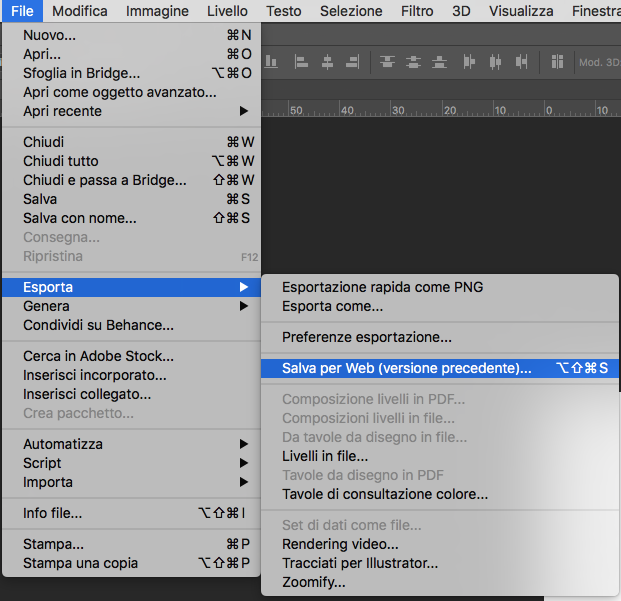The height and width of the screenshot is (601, 621).
Task: Open the Immagine menu
Action: (157, 11)
